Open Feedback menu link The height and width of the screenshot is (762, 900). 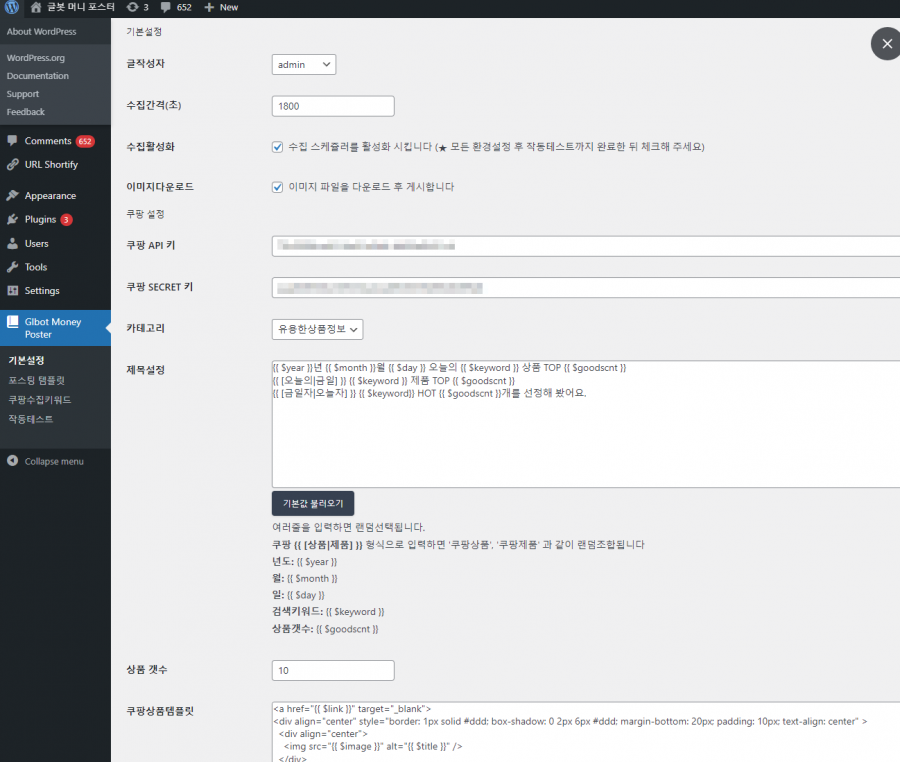click(26, 112)
